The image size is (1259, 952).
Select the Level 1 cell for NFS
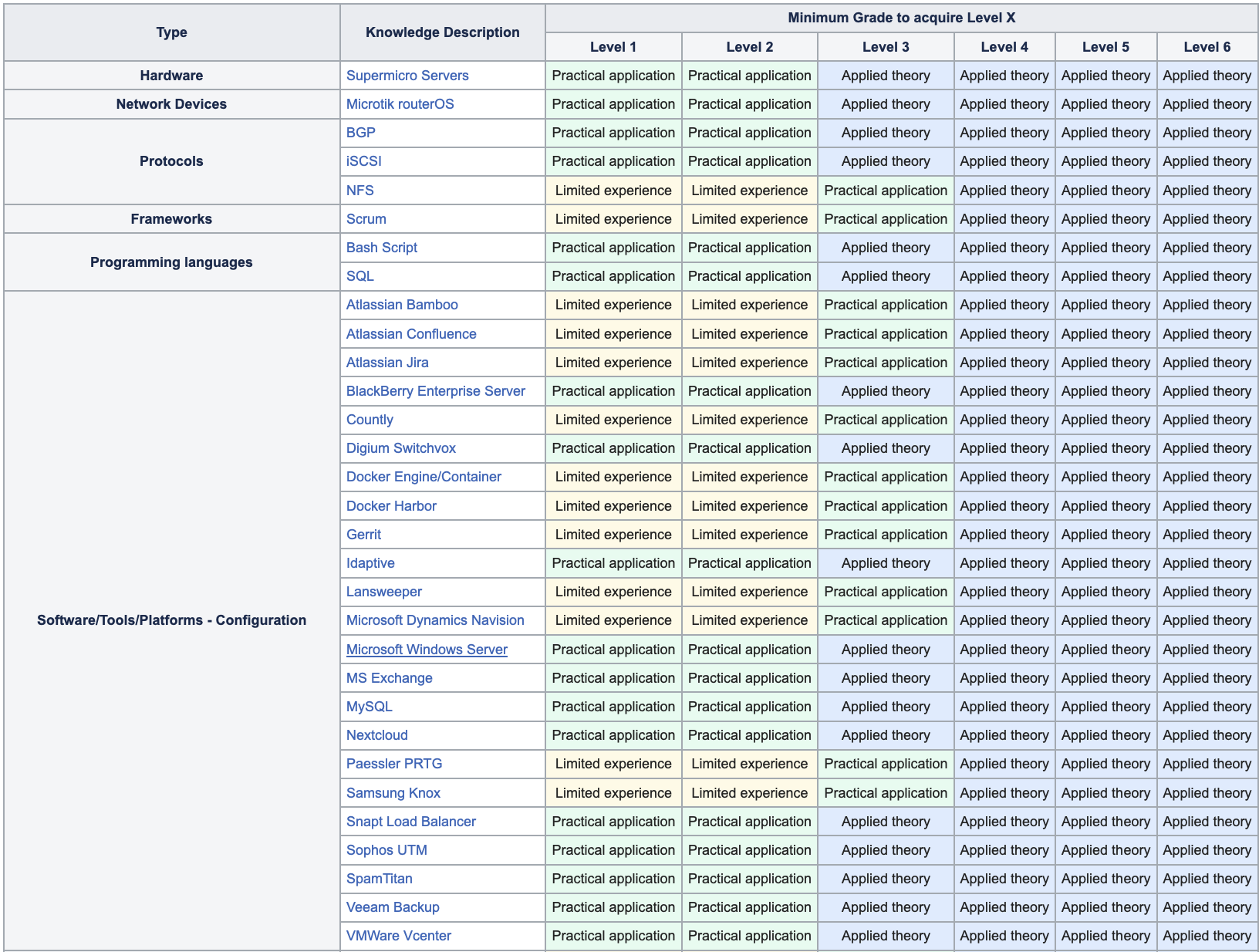point(613,191)
